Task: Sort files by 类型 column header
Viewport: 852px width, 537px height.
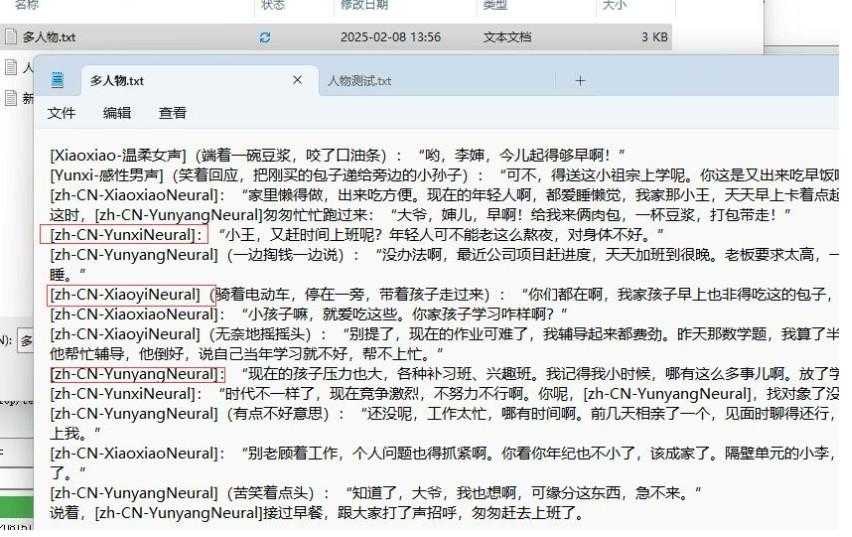Action: [495, 5]
